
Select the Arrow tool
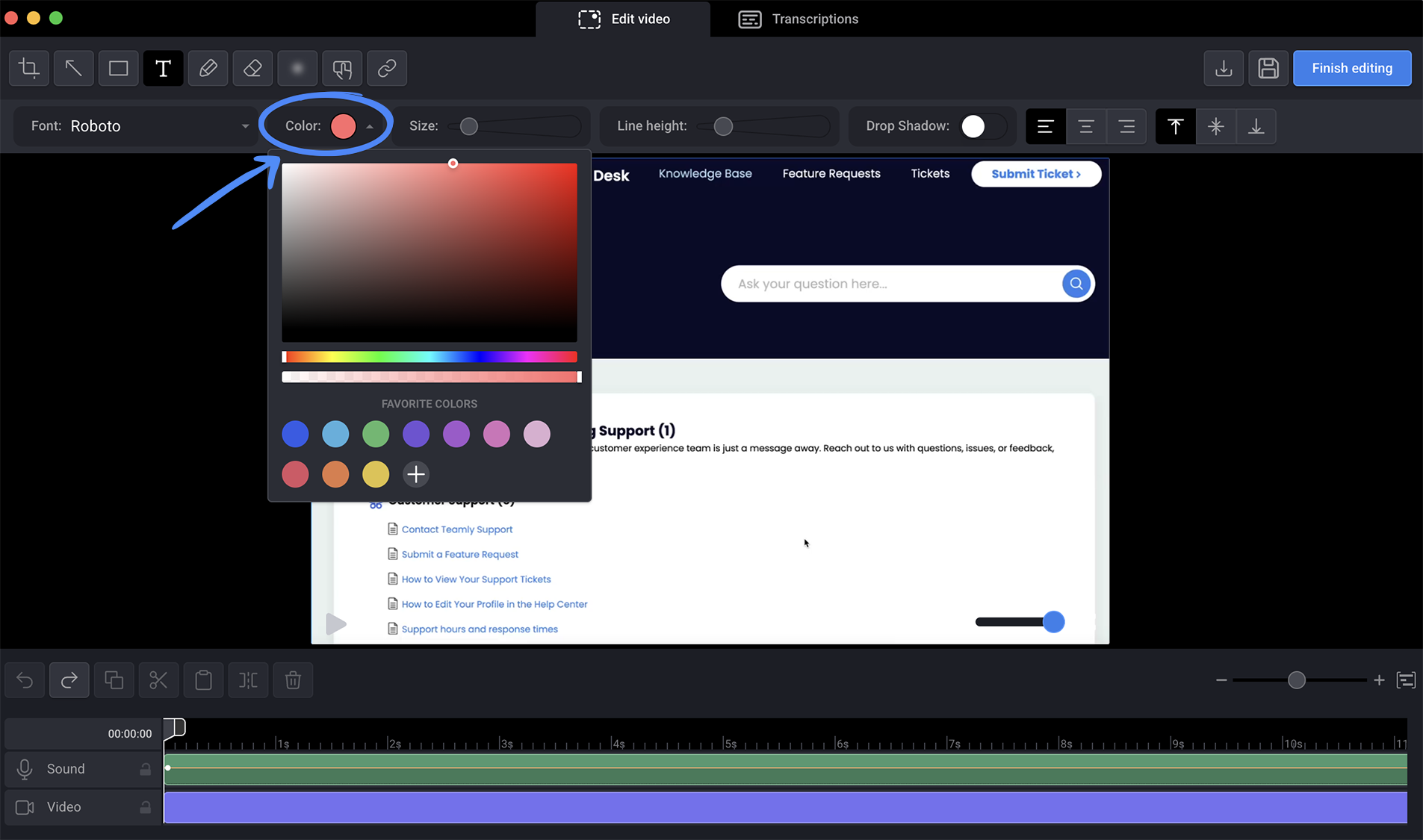[73, 68]
